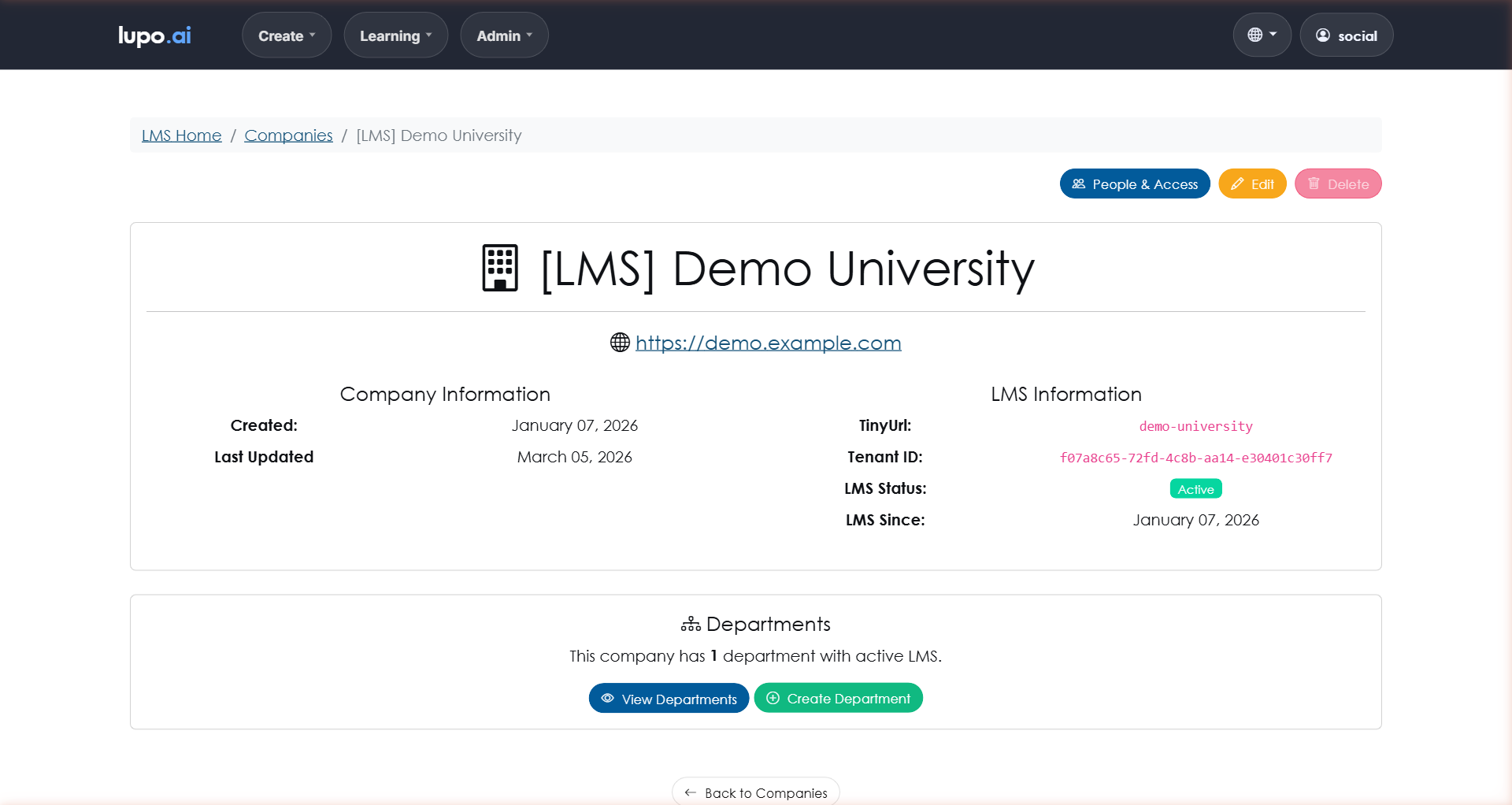Open the Learning dropdown menu

396,35
